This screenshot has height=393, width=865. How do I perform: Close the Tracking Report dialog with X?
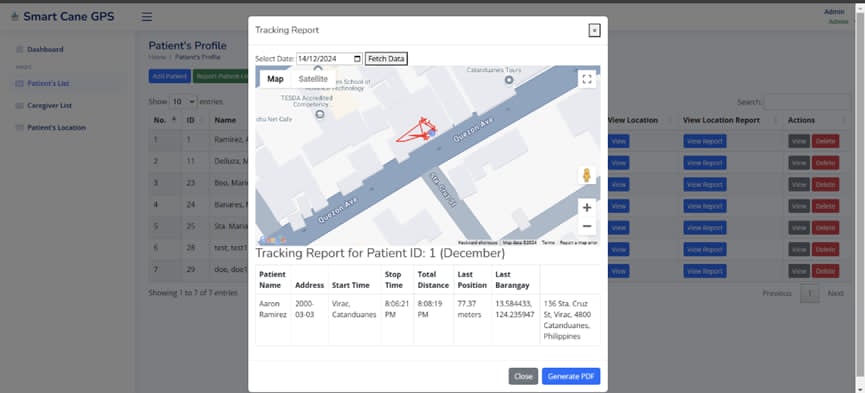click(594, 30)
